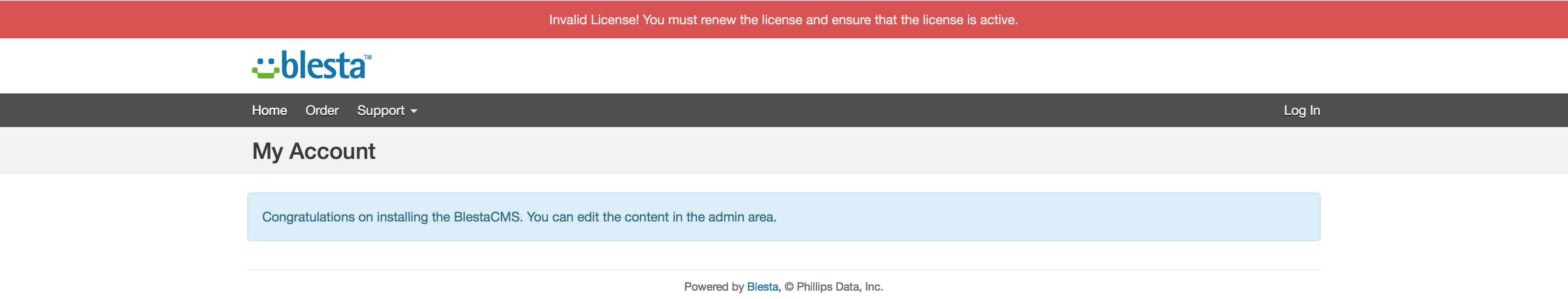Click the blue blesta wordmark logo

[323, 65]
